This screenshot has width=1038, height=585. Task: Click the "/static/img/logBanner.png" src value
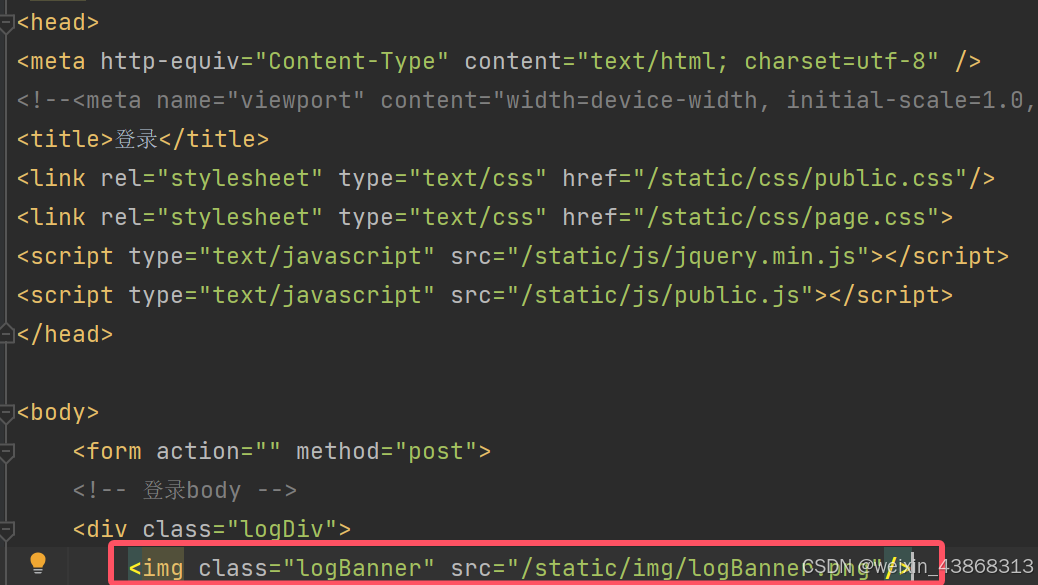click(x=695, y=568)
